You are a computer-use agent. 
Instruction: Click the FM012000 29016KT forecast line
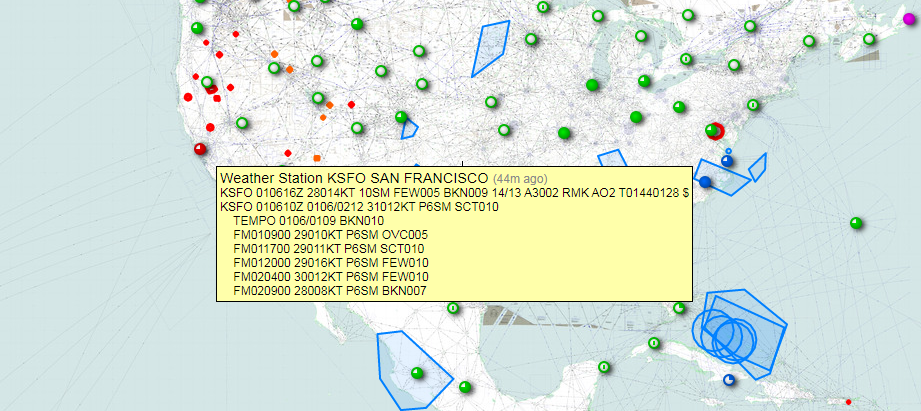(331, 262)
